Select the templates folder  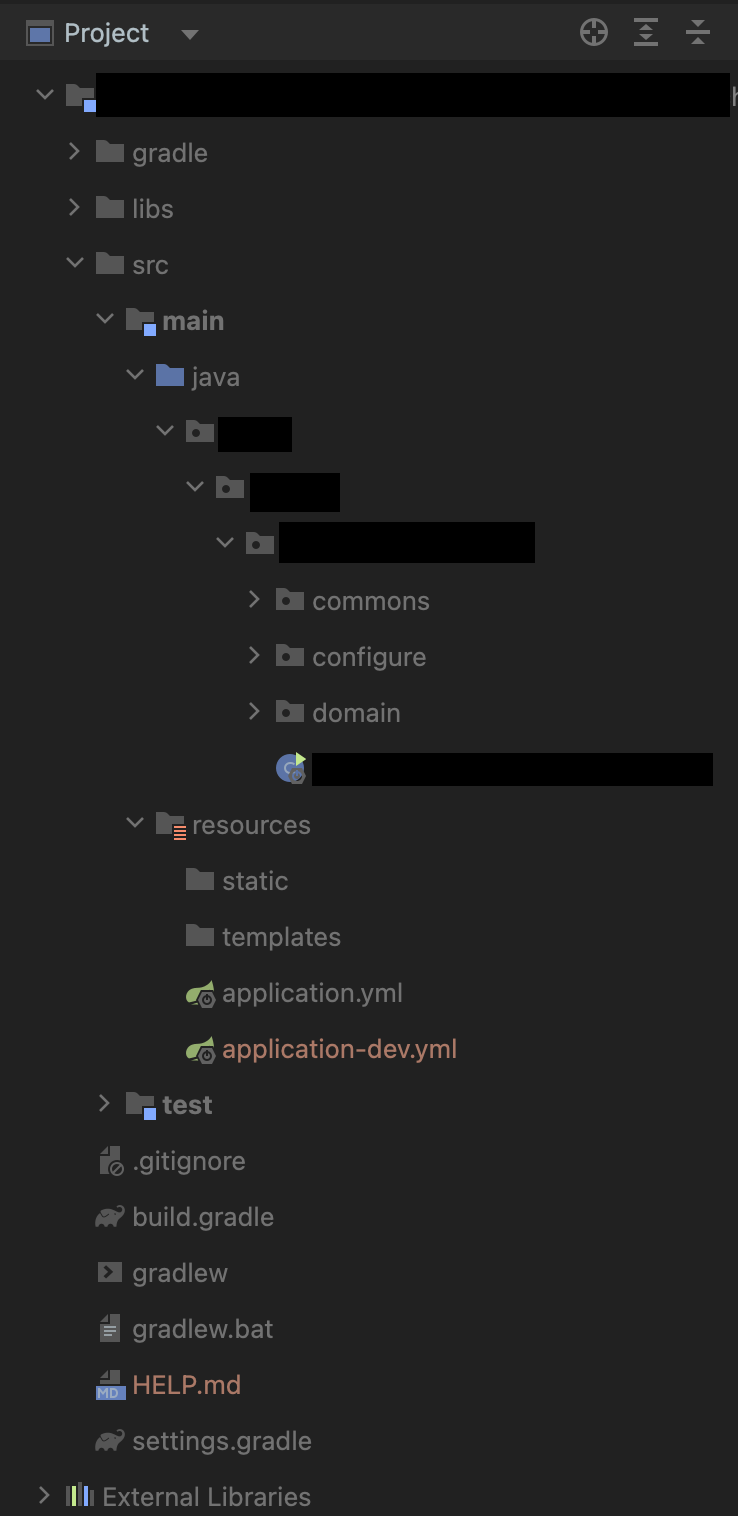[281, 937]
